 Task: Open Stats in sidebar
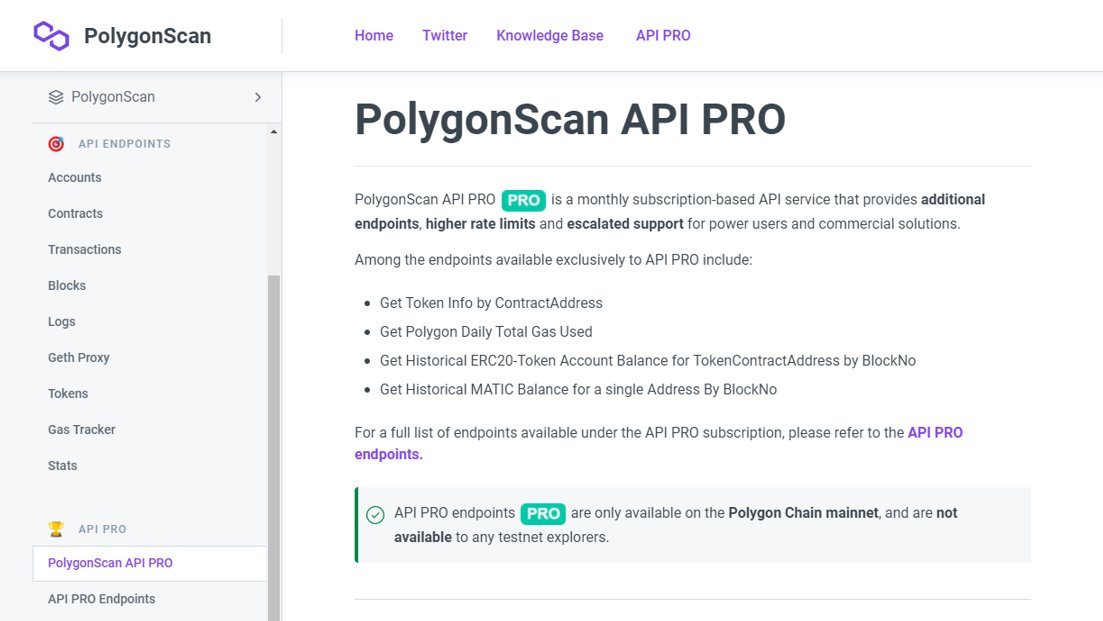[x=63, y=466]
